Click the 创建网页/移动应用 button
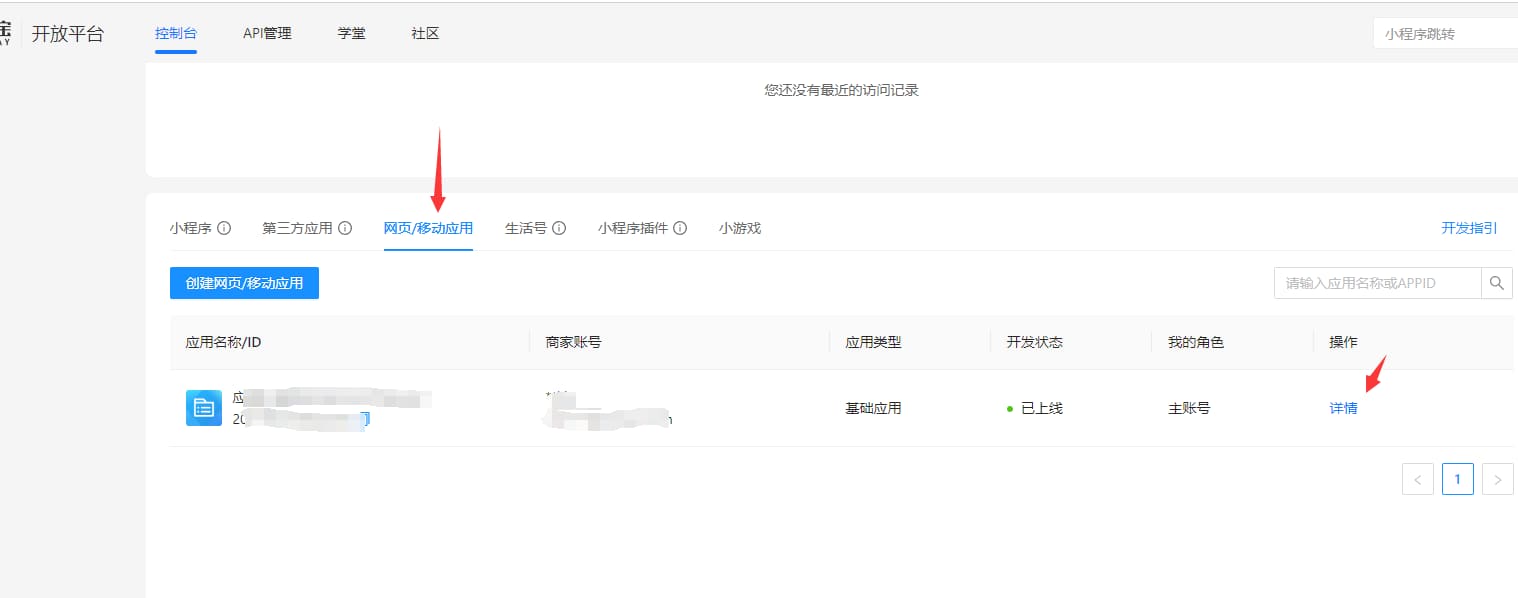The image size is (1518, 598). click(x=243, y=283)
